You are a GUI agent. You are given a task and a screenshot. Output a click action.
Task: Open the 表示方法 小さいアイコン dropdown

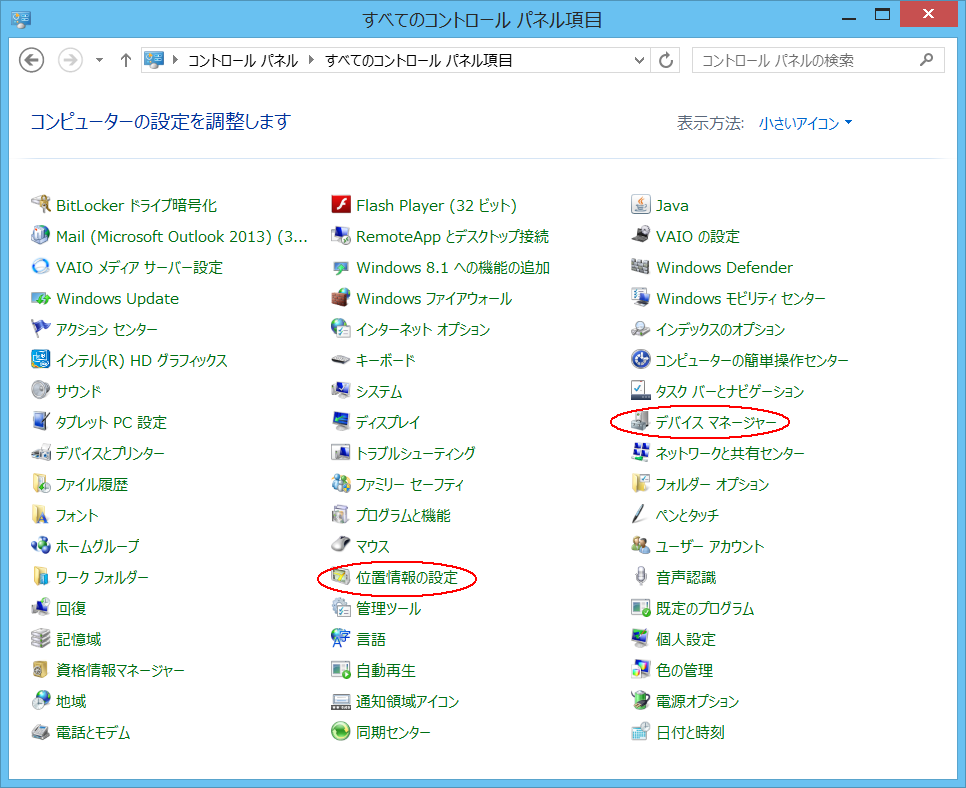[x=805, y=123]
